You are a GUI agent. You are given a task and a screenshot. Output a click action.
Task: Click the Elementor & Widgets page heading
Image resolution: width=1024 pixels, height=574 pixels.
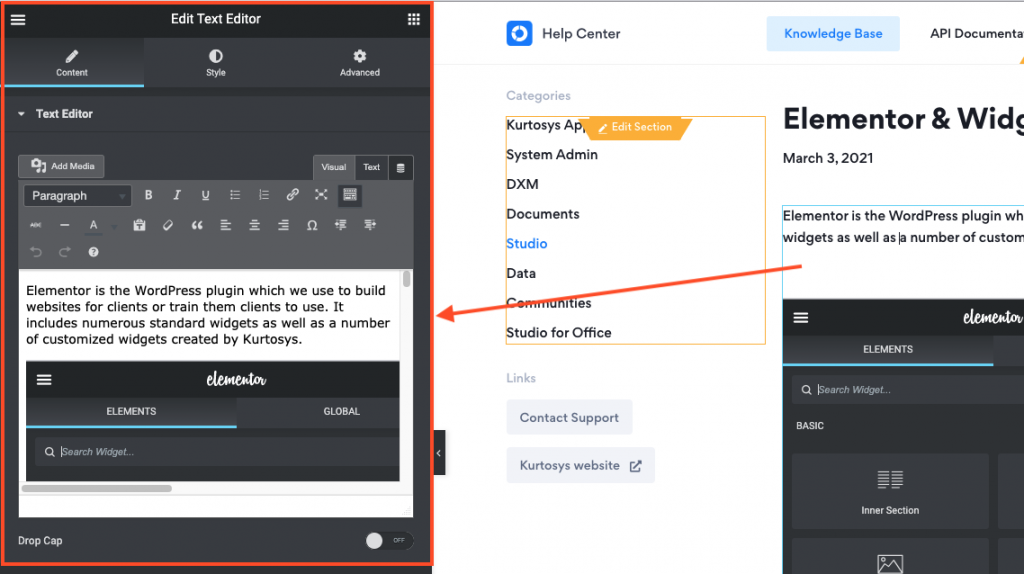point(903,120)
